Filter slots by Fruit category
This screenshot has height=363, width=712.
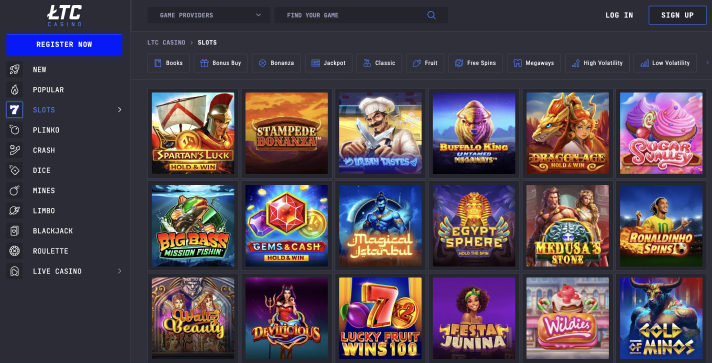425,63
